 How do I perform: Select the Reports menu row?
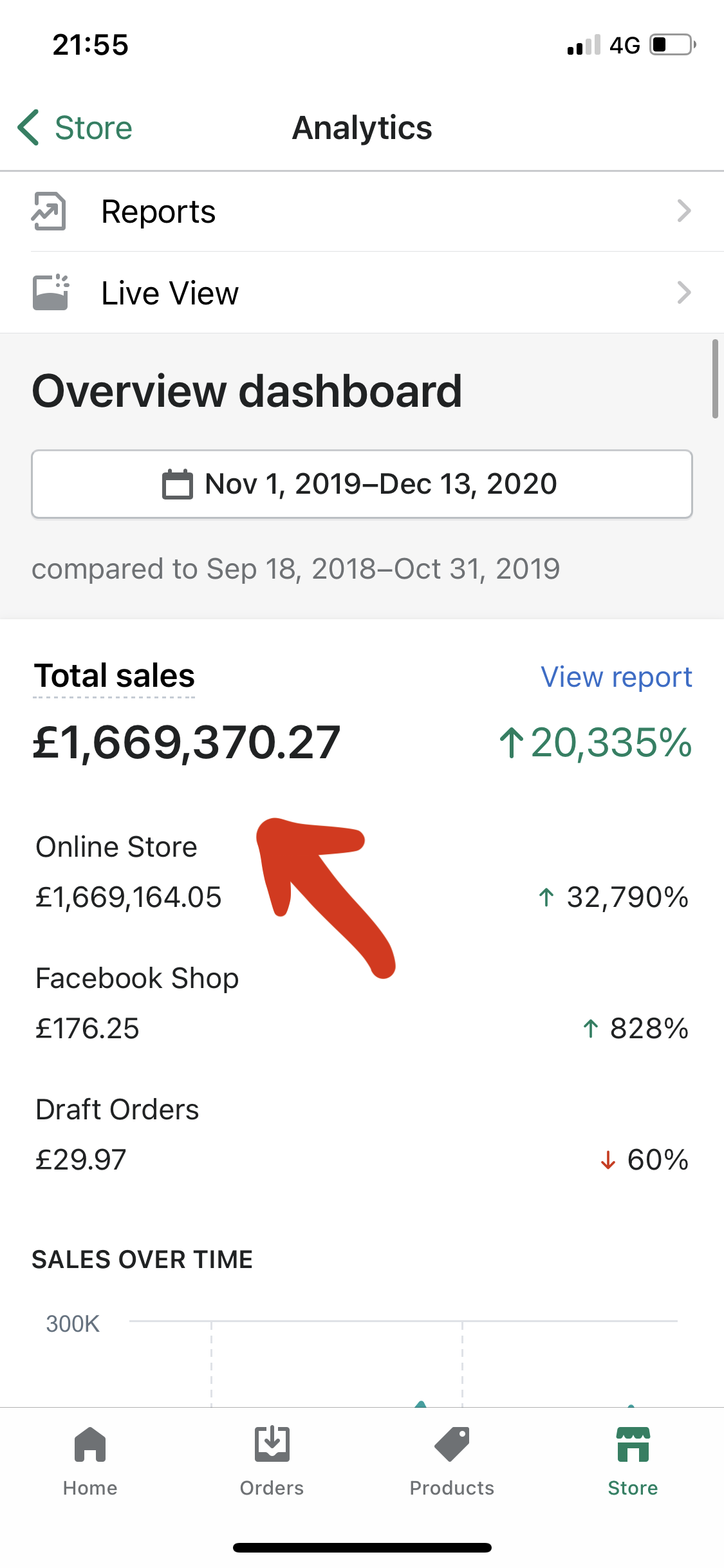[360, 211]
